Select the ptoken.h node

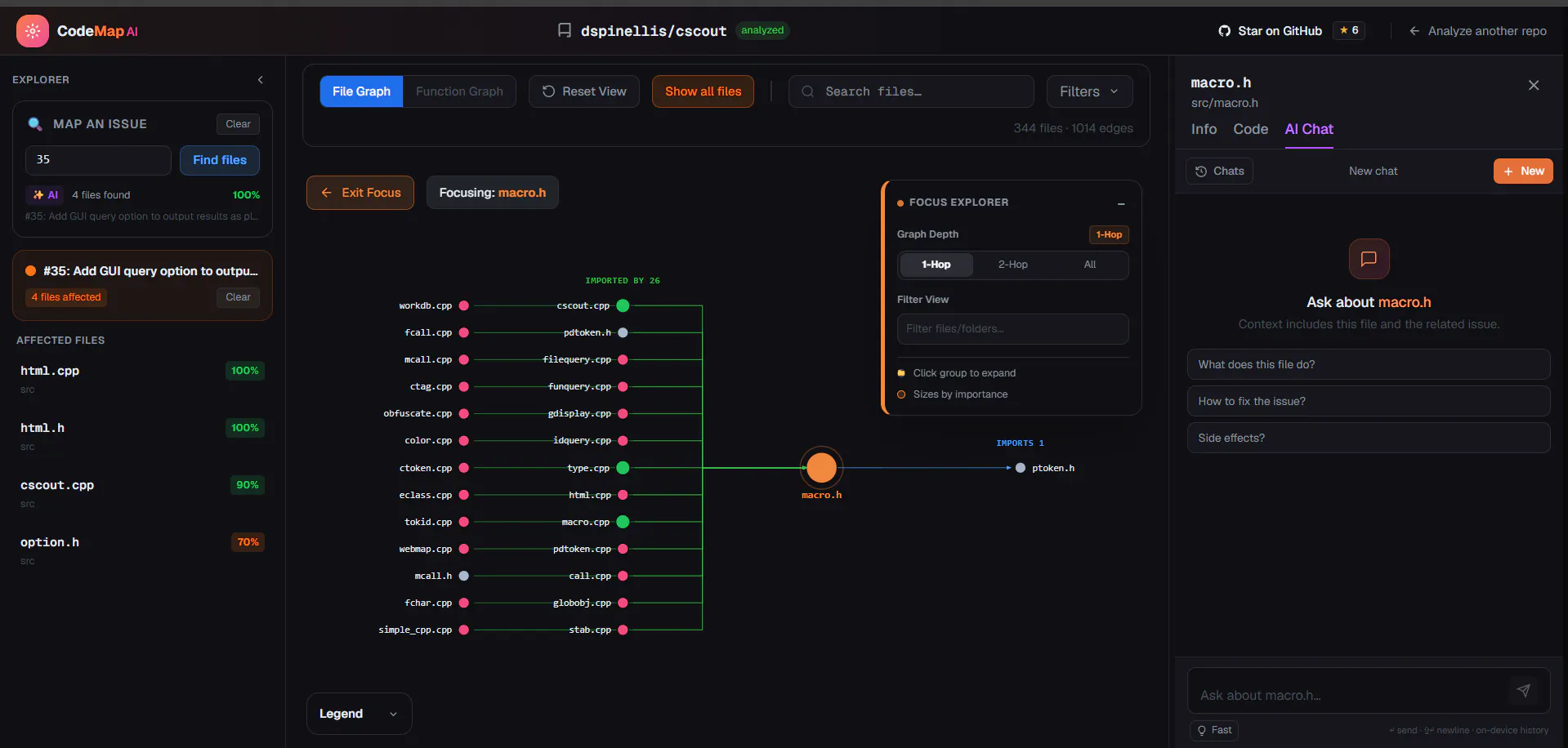tap(1021, 468)
